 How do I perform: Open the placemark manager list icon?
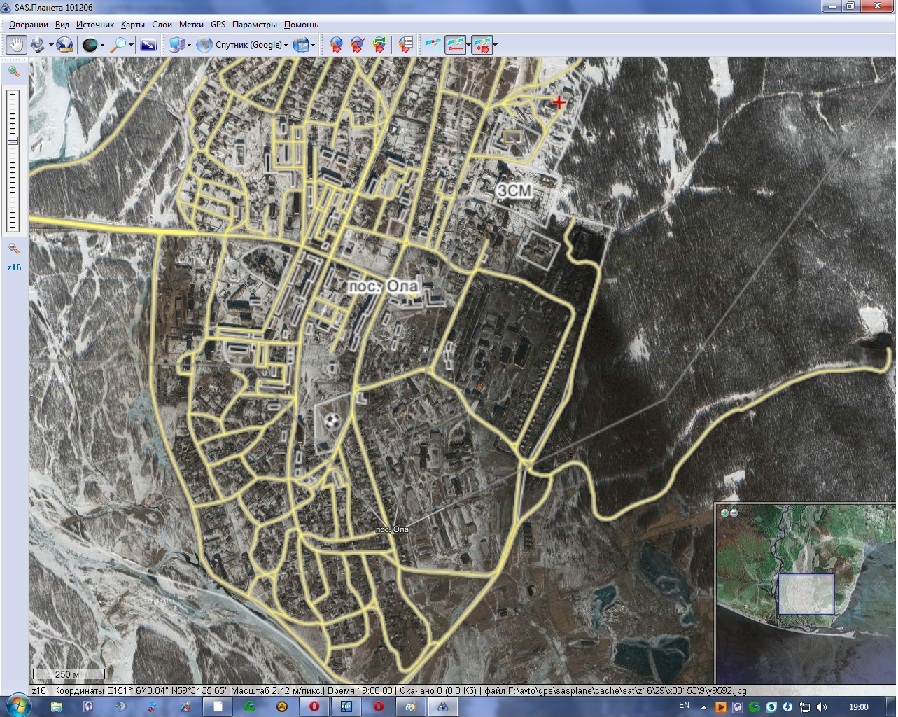406,44
